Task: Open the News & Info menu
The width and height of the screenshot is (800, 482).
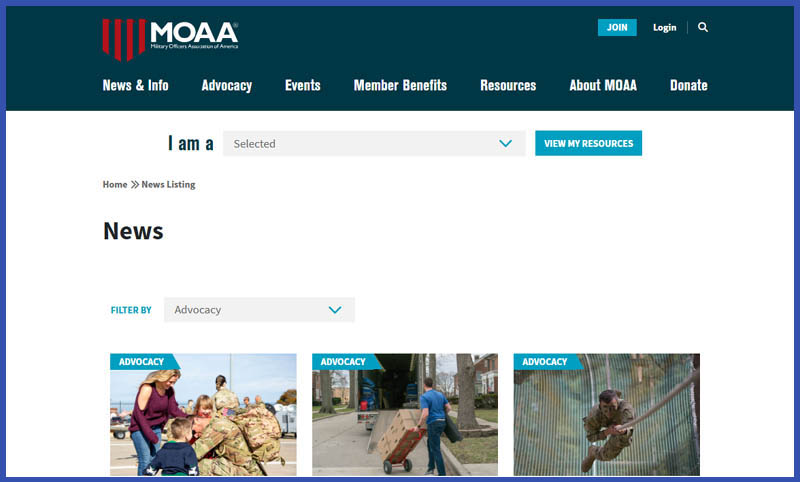Action: (x=135, y=85)
